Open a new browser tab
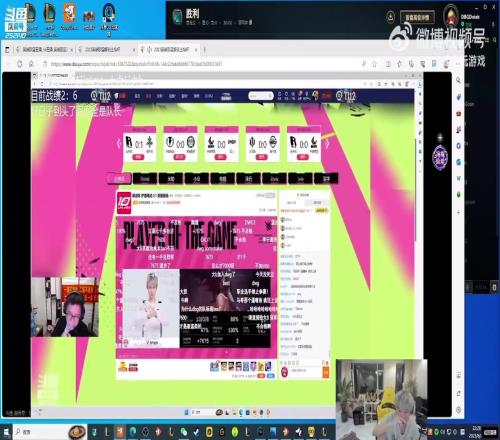The width and height of the screenshot is (500, 440). tap(204, 50)
